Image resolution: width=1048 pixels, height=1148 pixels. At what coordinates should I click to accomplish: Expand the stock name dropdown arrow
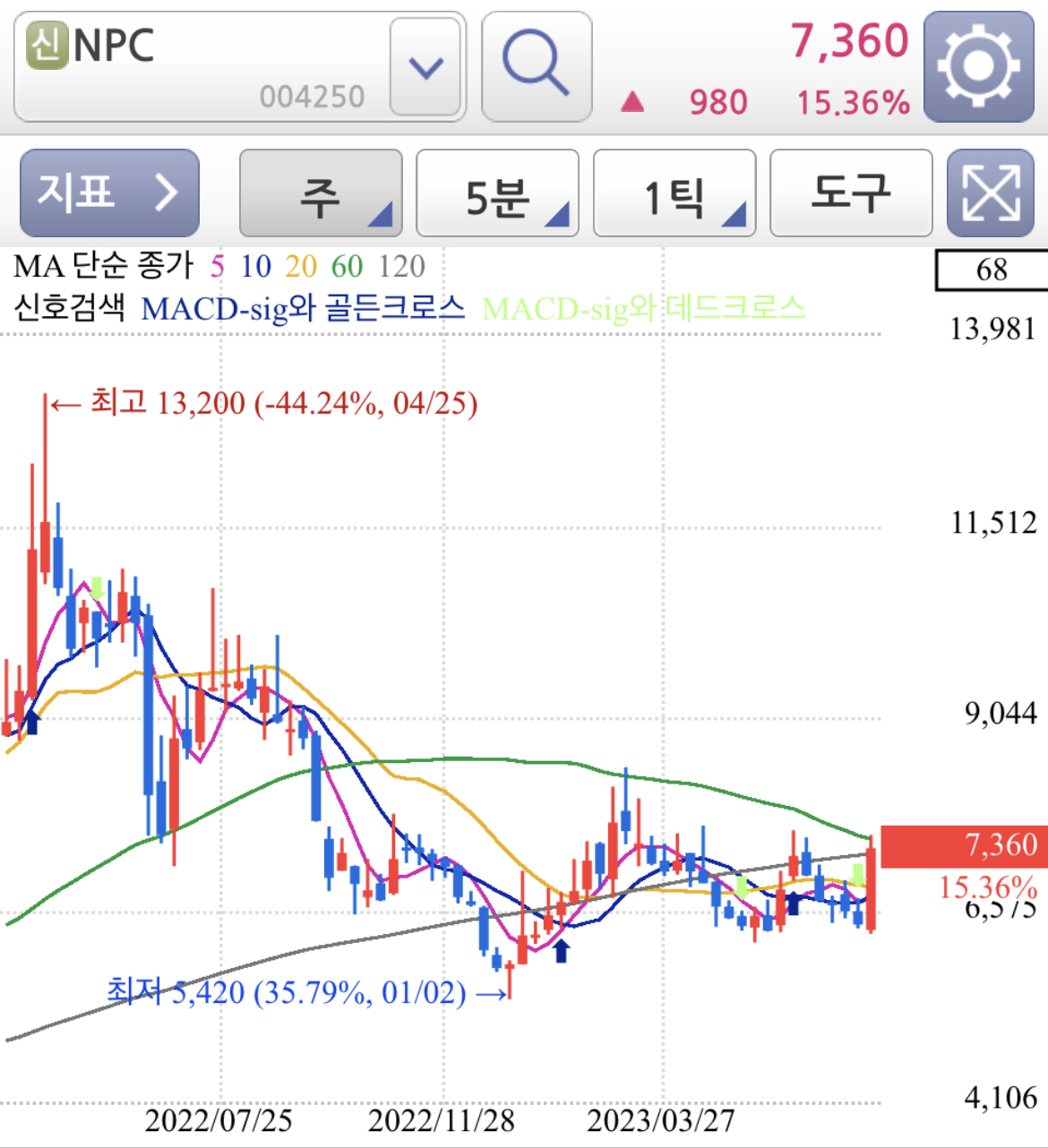pos(425,66)
